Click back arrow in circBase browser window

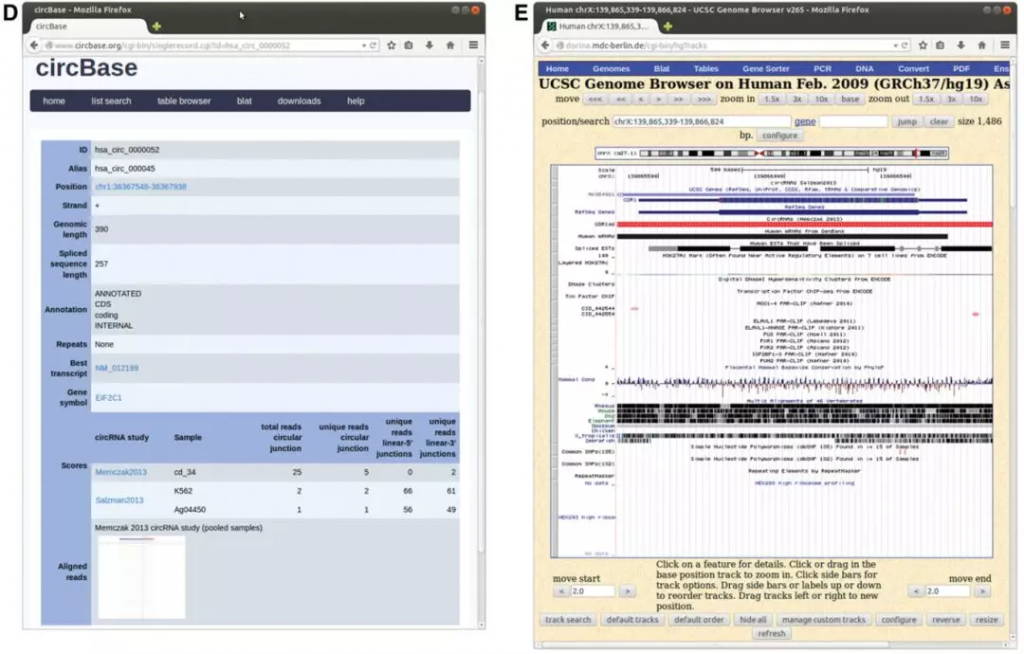tap(34, 45)
